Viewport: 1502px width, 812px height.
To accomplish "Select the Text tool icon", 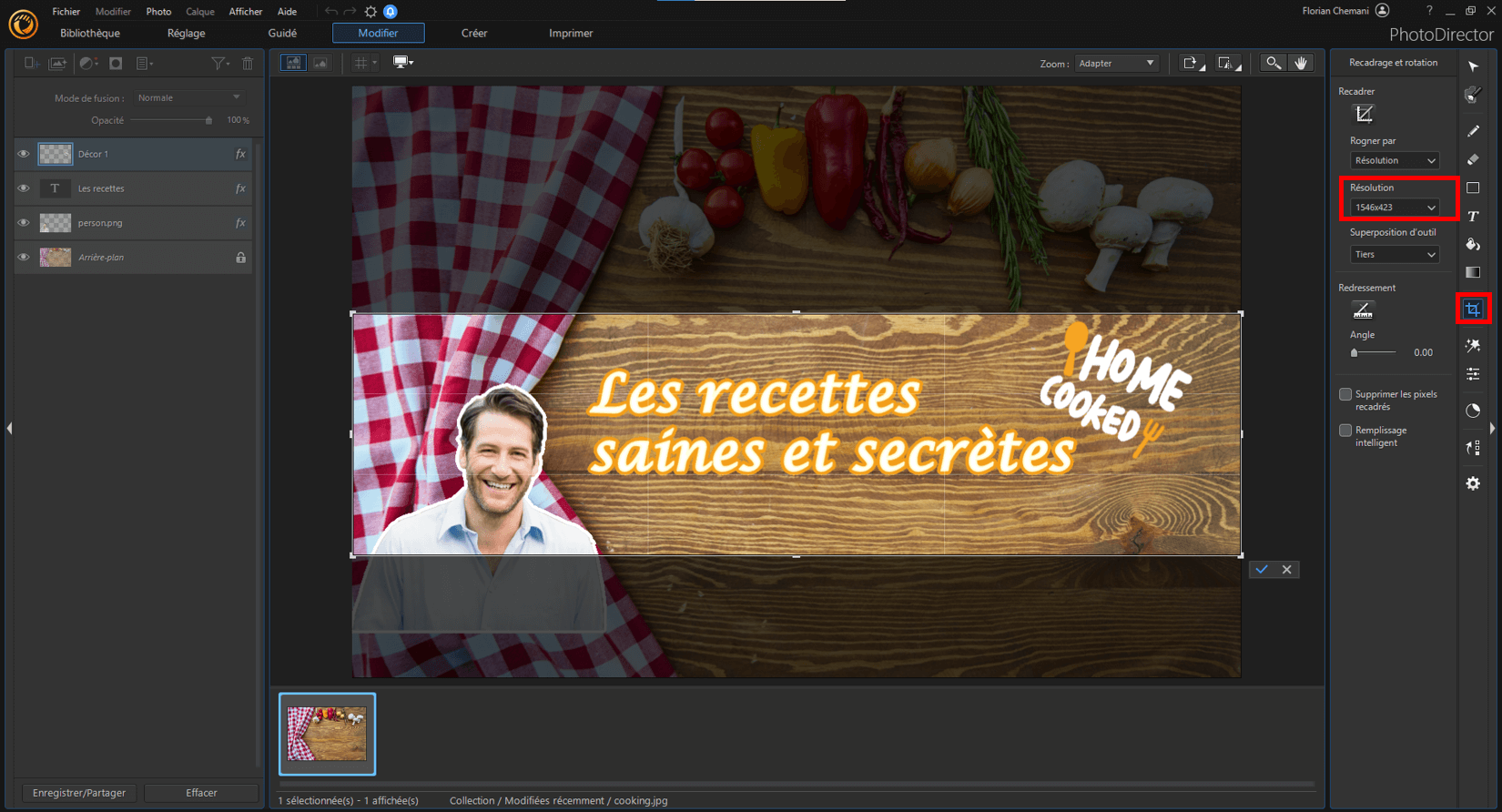I will point(1473,217).
